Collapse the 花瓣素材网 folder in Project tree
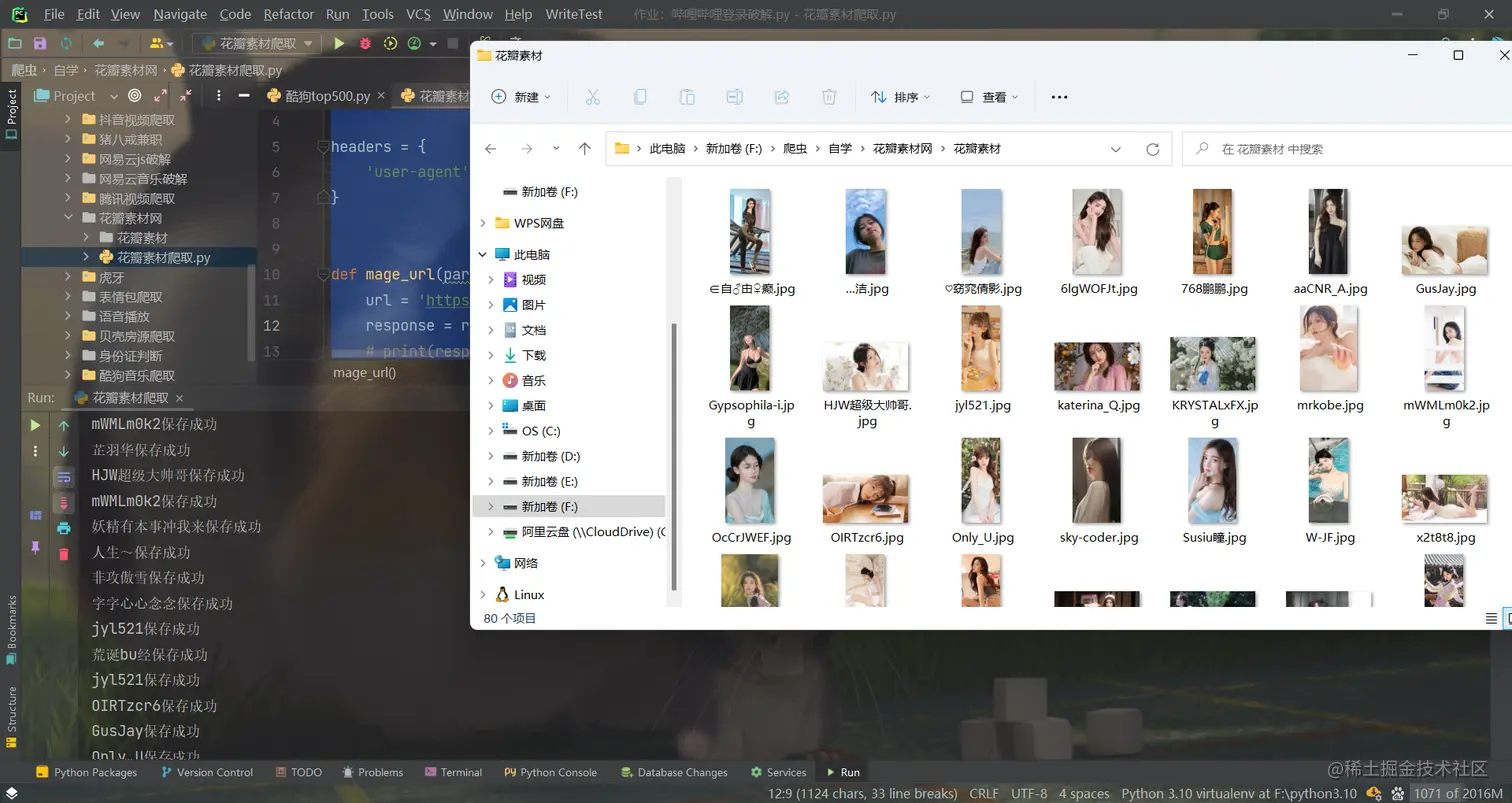 (68, 218)
